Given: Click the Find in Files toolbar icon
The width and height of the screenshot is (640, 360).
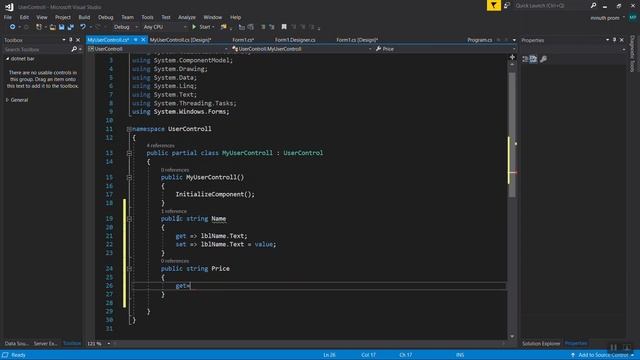Looking at the screenshot, I should [224, 27].
